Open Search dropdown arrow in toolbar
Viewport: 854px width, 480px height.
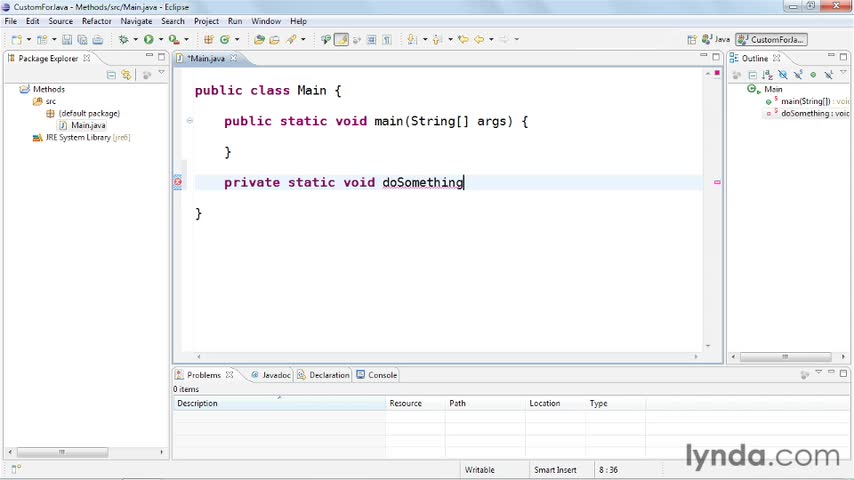303,39
